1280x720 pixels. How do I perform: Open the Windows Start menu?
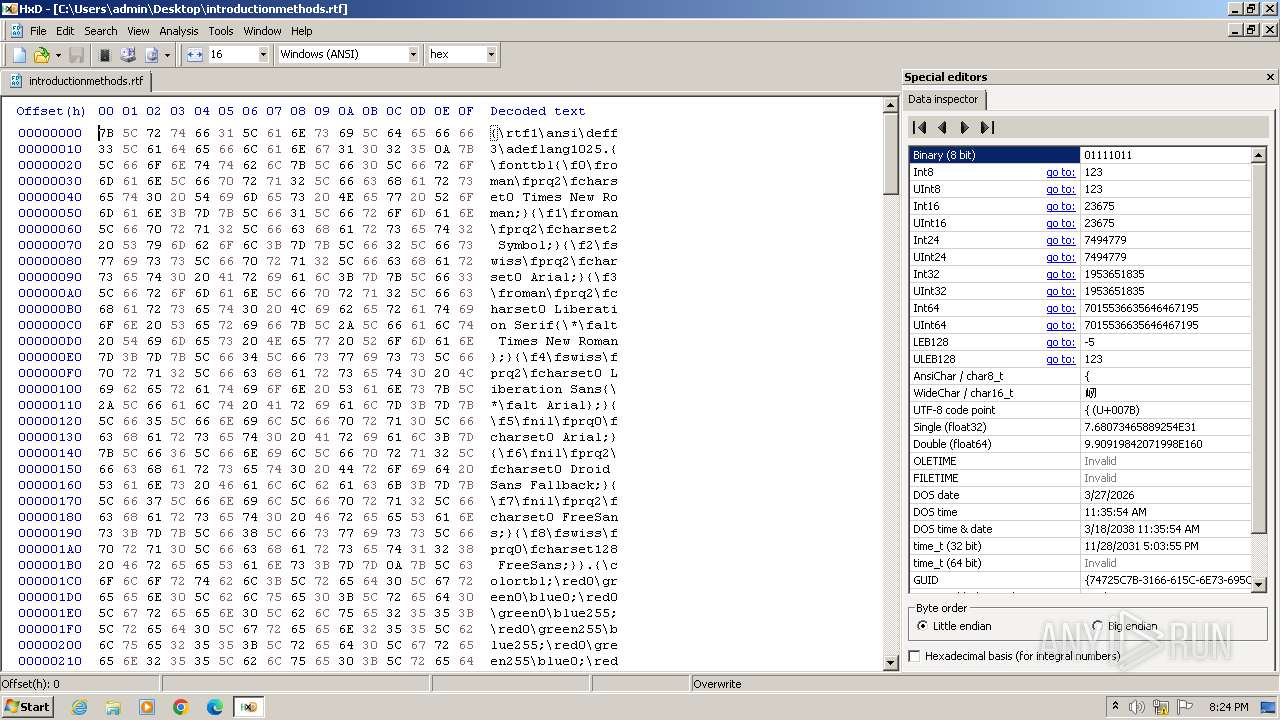pyautogui.click(x=27, y=707)
